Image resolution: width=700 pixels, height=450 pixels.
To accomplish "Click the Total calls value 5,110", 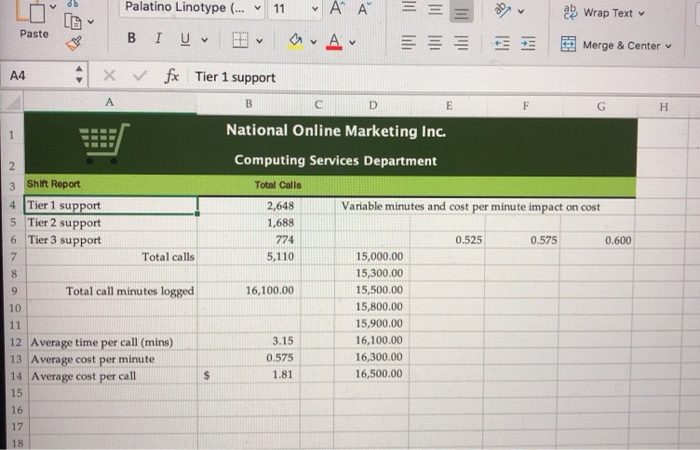I will pyautogui.click(x=249, y=256).
